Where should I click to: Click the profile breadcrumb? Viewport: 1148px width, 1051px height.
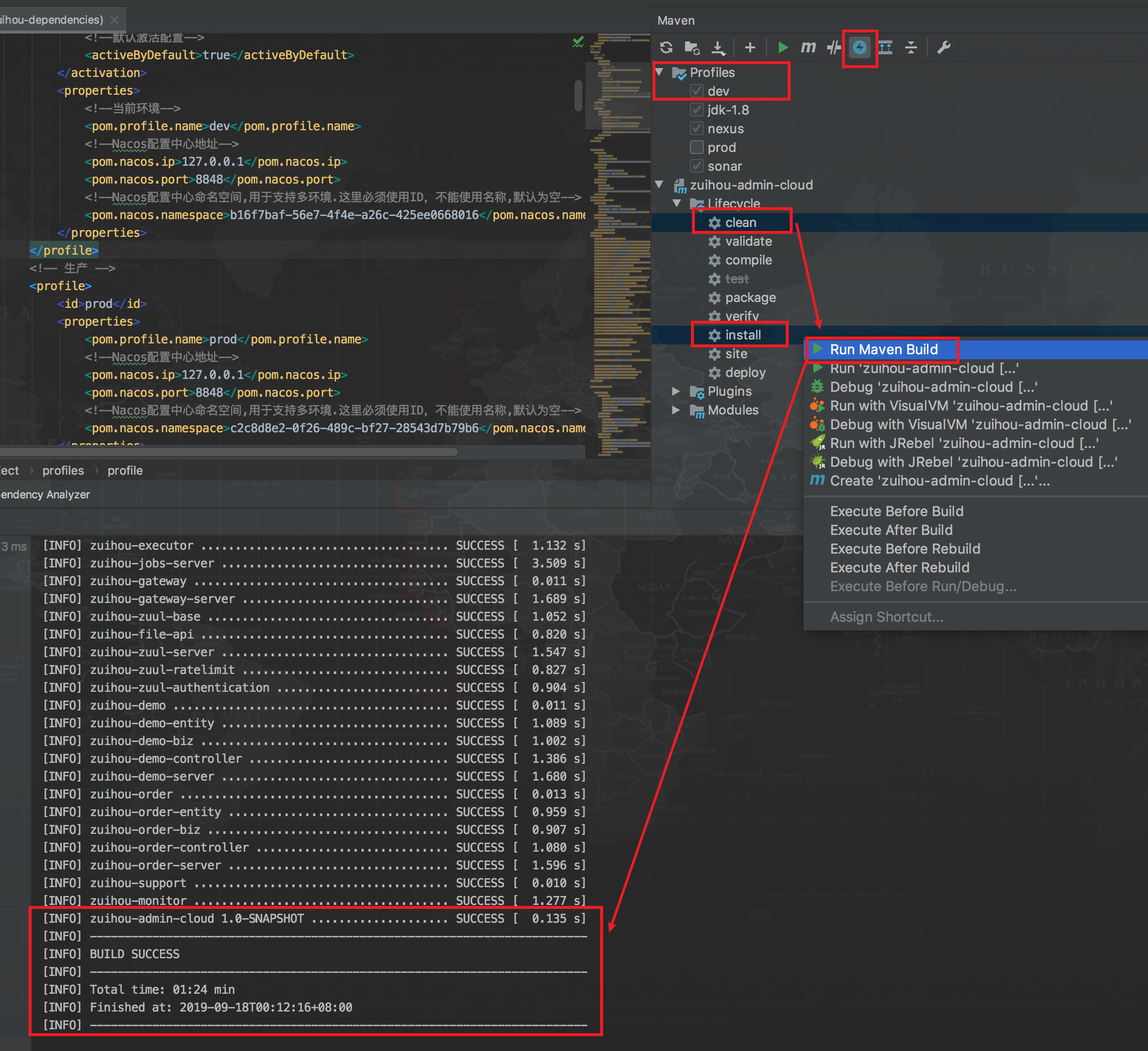[125, 471]
